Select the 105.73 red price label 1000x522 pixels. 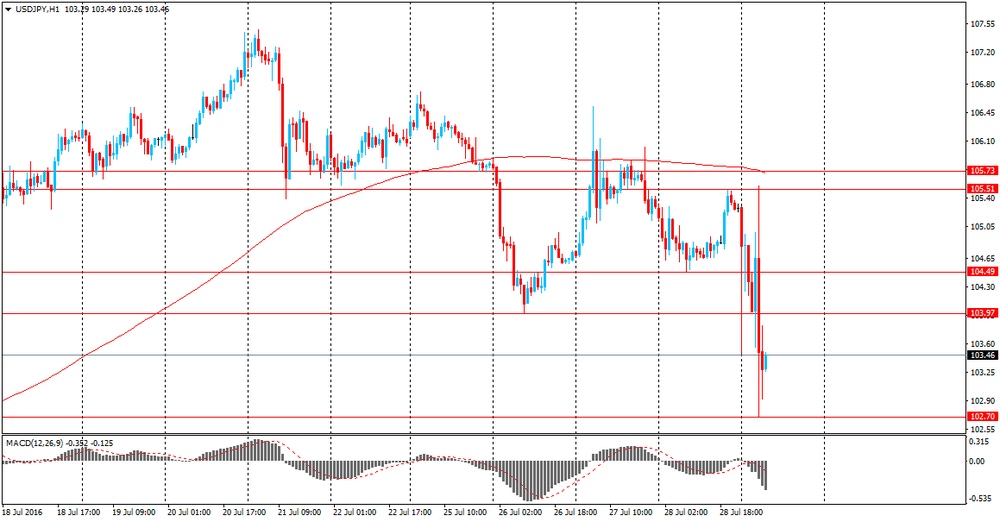pos(982,171)
